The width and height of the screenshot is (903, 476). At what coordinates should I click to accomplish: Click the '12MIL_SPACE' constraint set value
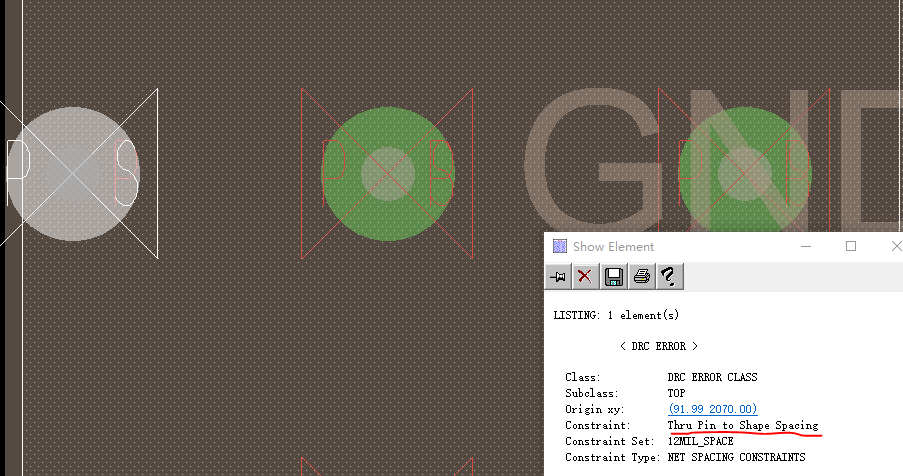700,441
